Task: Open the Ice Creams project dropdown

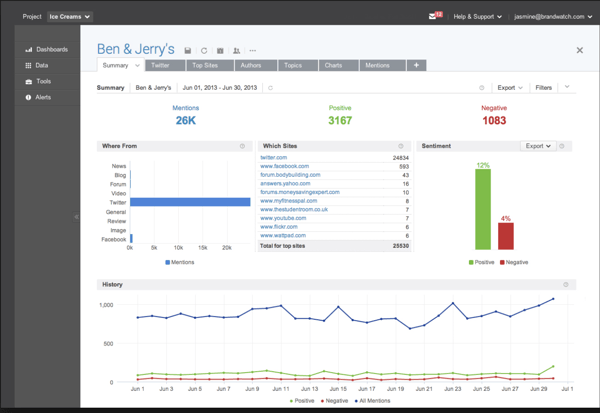Action: coord(70,16)
